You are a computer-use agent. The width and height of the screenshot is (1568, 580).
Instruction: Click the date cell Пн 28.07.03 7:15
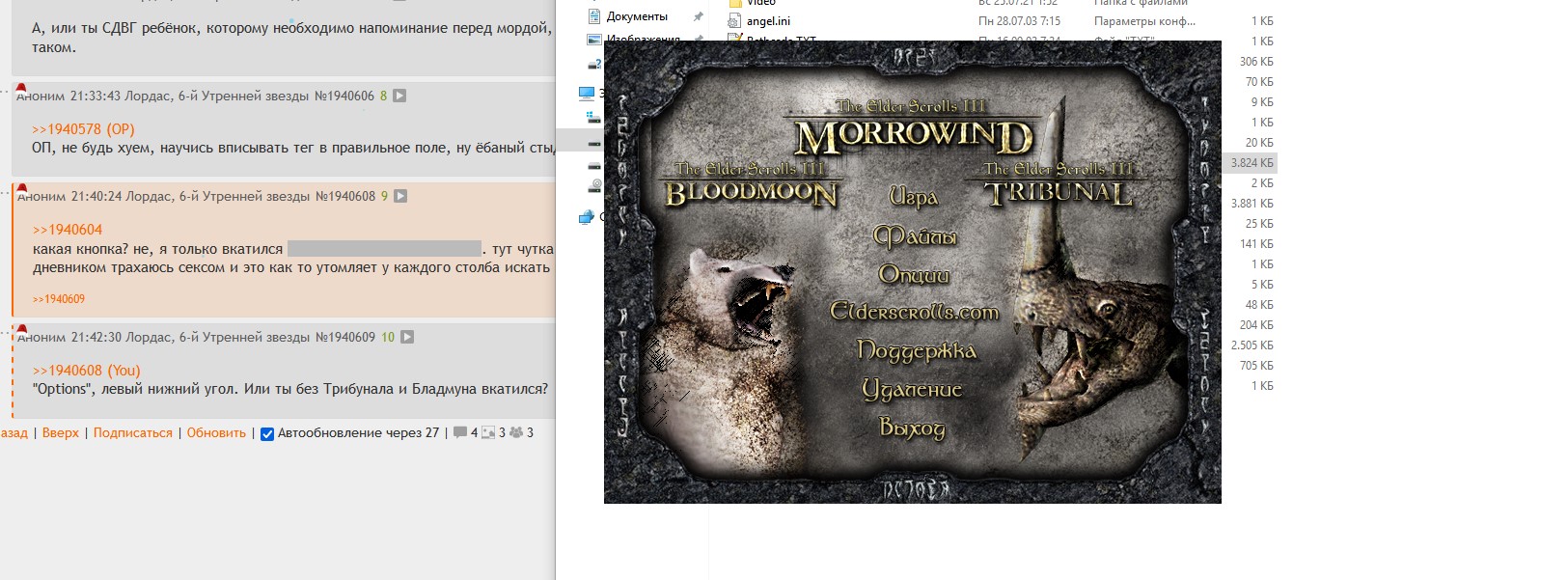1019,21
